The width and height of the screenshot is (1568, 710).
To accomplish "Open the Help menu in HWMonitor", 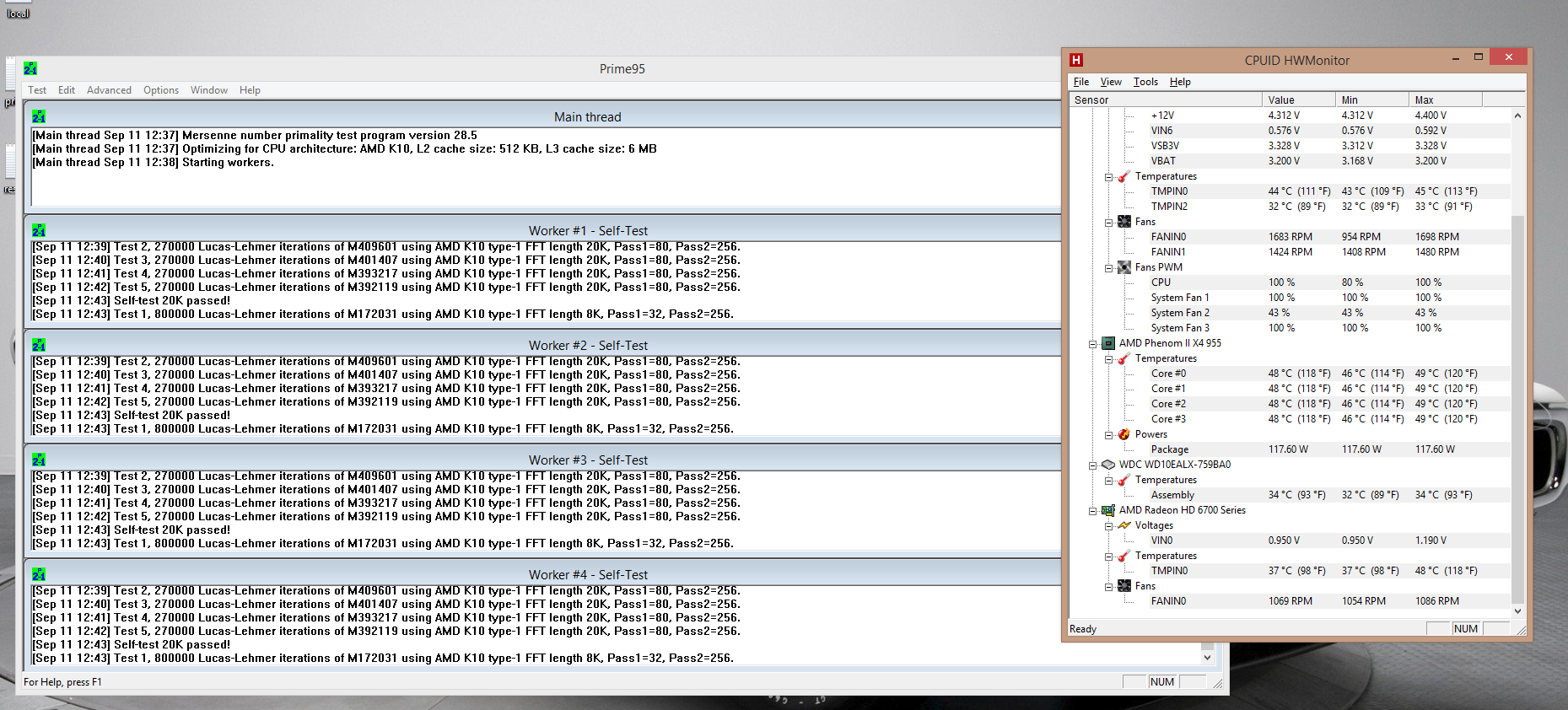I will 1180,82.
